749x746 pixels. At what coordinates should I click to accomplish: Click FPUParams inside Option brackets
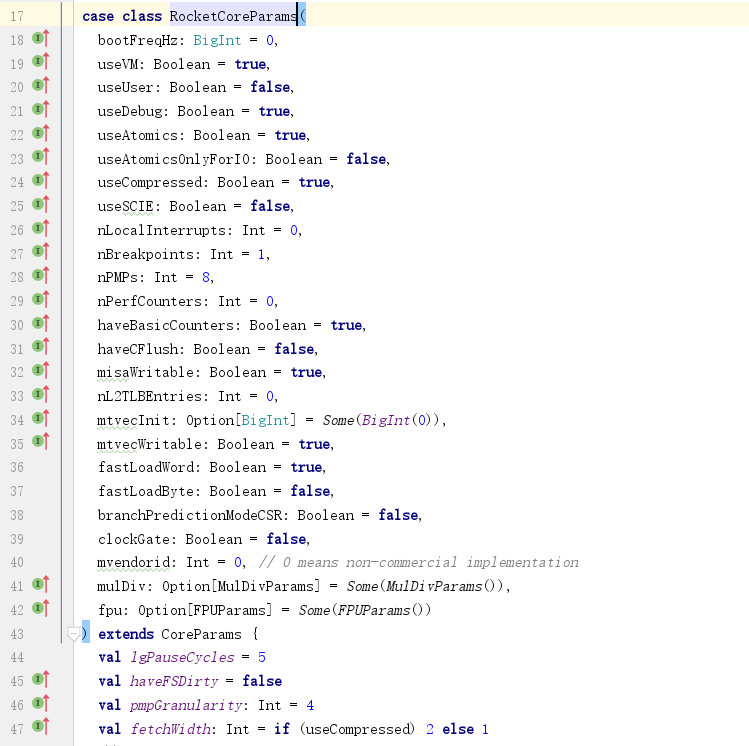tap(229, 610)
